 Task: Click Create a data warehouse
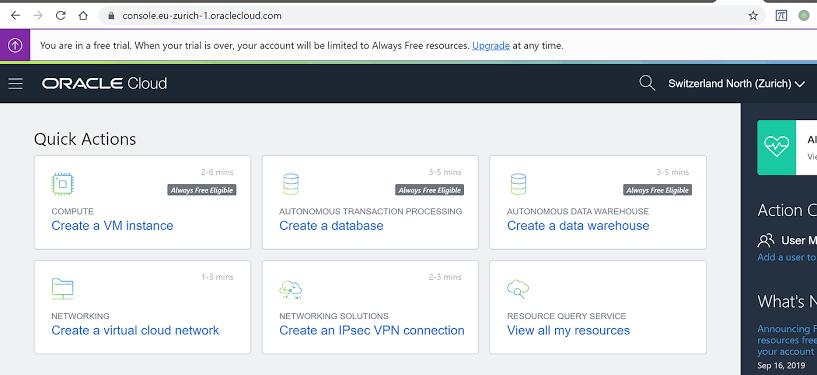click(x=578, y=226)
